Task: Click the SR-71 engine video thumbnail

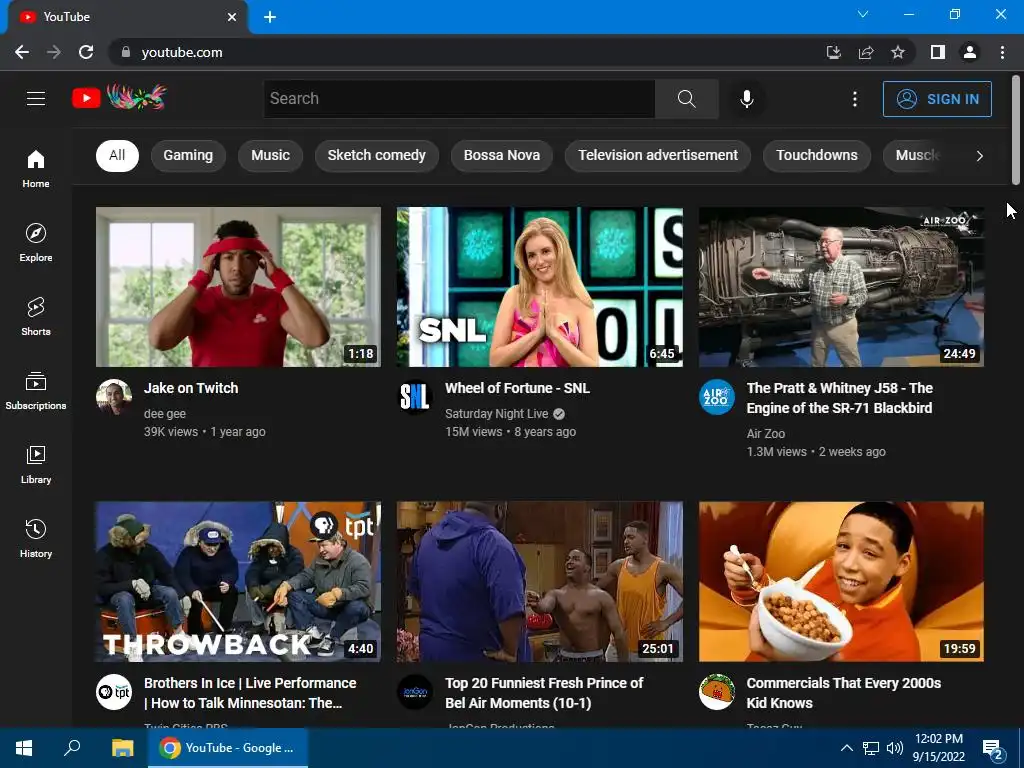Action: pos(841,287)
